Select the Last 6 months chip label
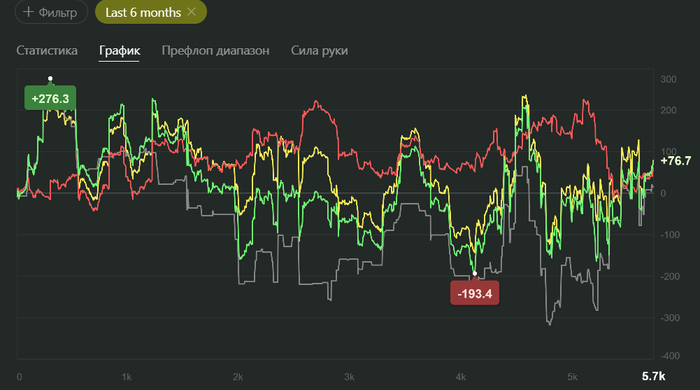 (x=143, y=12)
